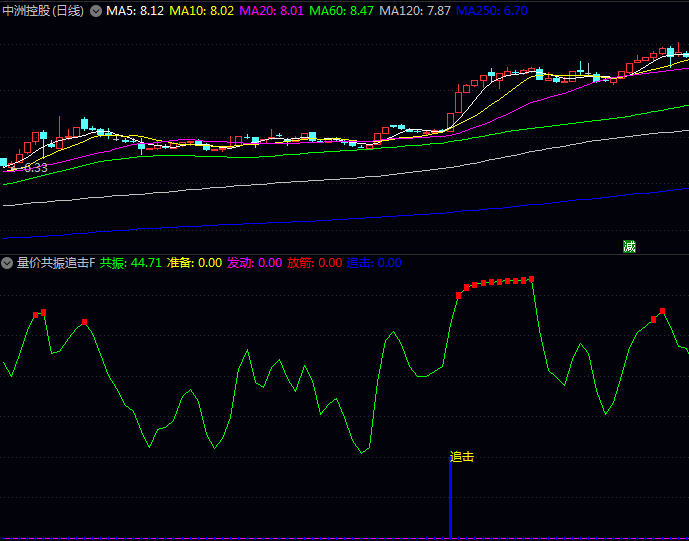Click the yellow 准备 indicator value
This screenshot has height=541, width=689.
tap(194, 263)
